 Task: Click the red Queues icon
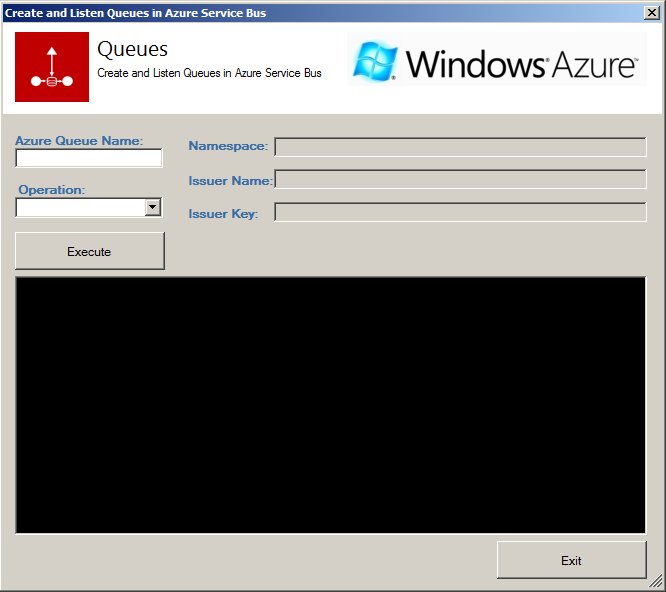point(52,67)
